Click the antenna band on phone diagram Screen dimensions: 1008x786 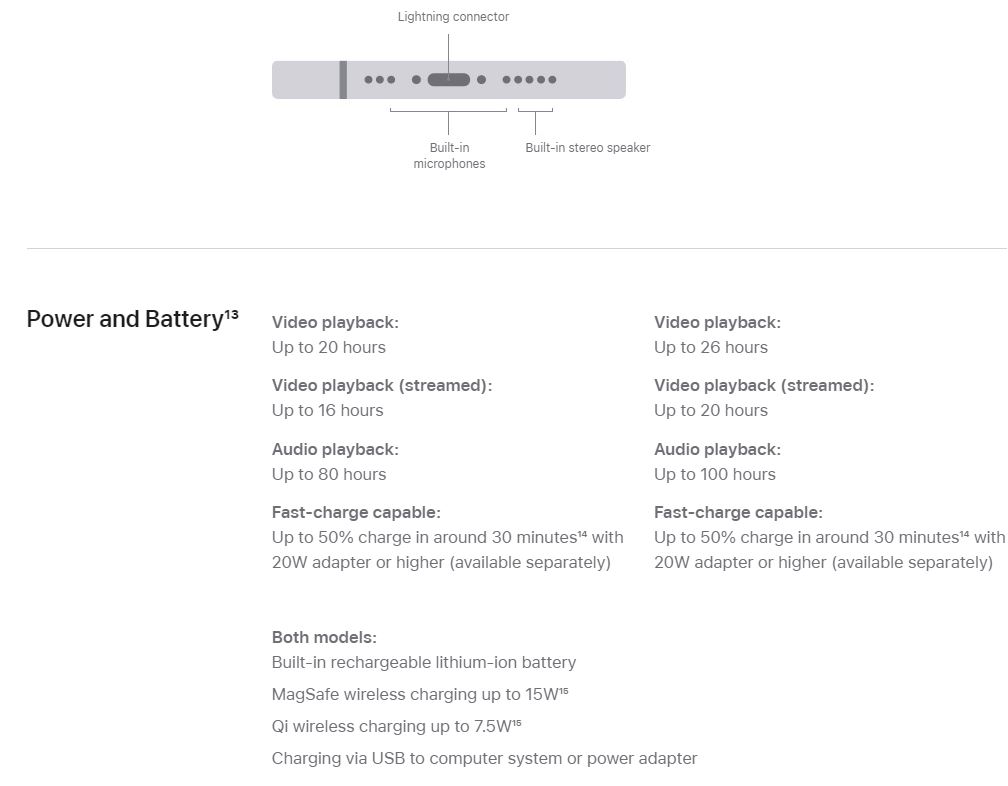coord(343,80)
